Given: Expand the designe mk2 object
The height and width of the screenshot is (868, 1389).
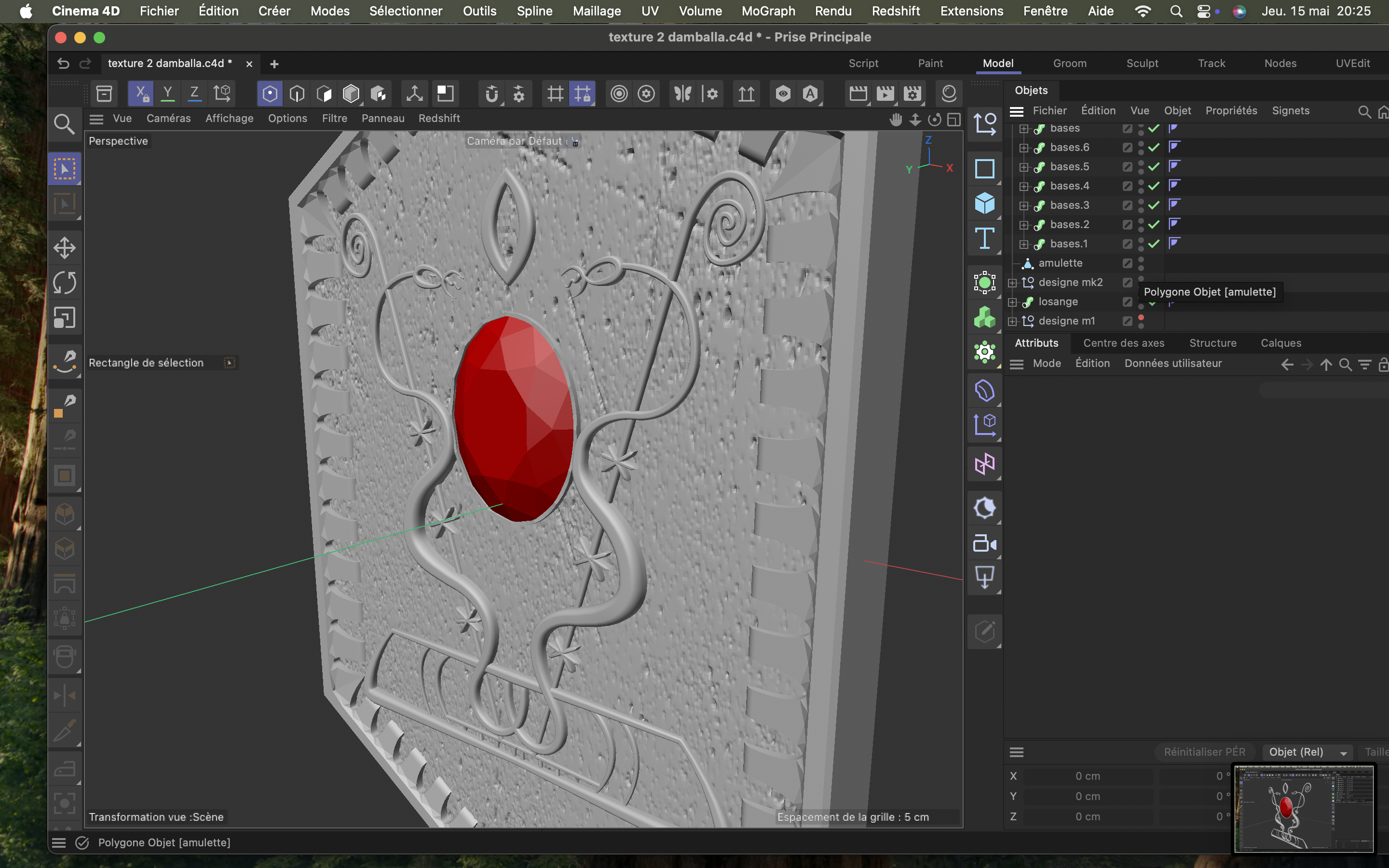Looking at the screenshot, I should (1012, 283).
